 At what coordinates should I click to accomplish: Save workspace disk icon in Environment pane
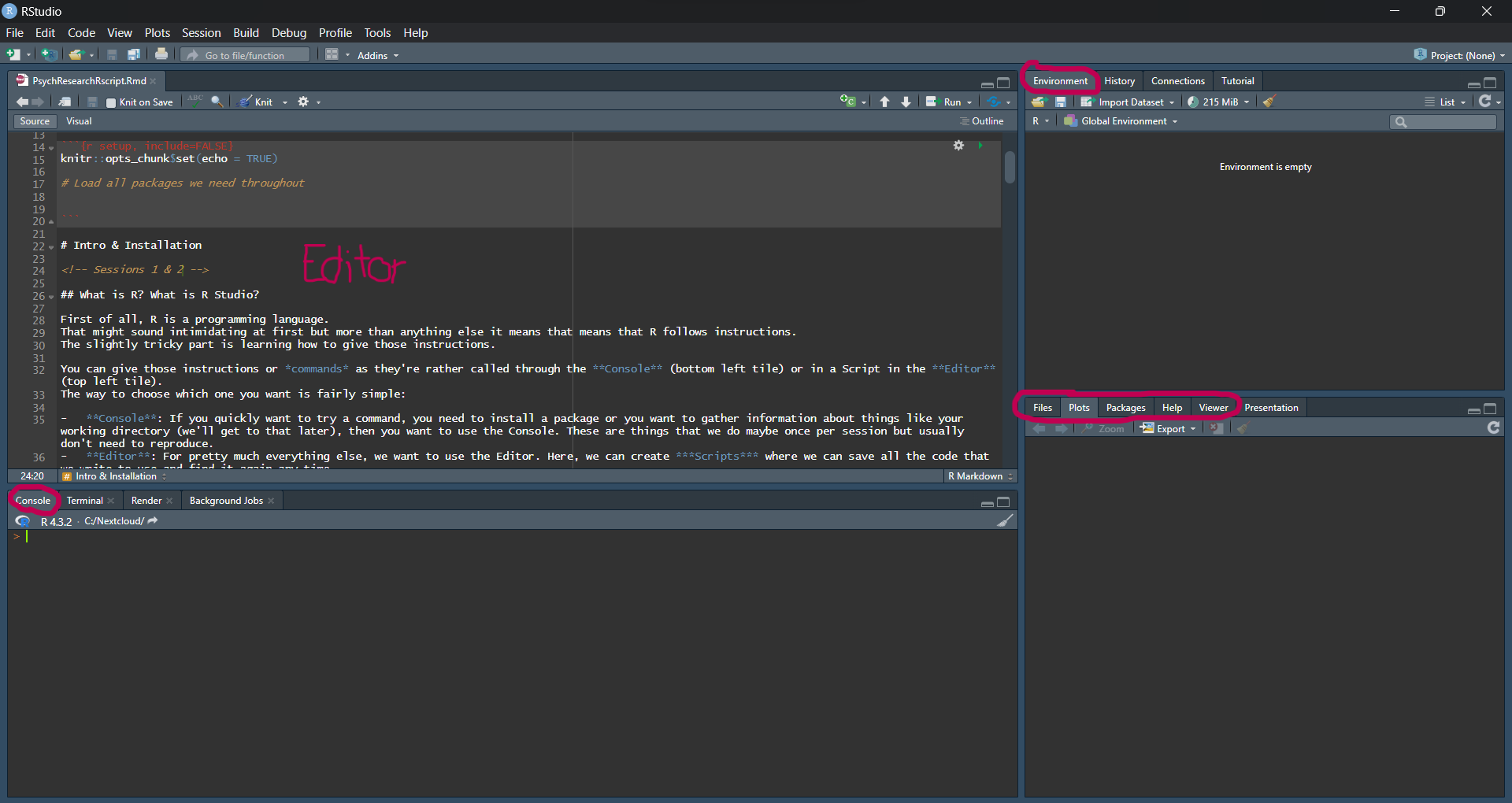pyautogui.click(x=1061, y=102)
